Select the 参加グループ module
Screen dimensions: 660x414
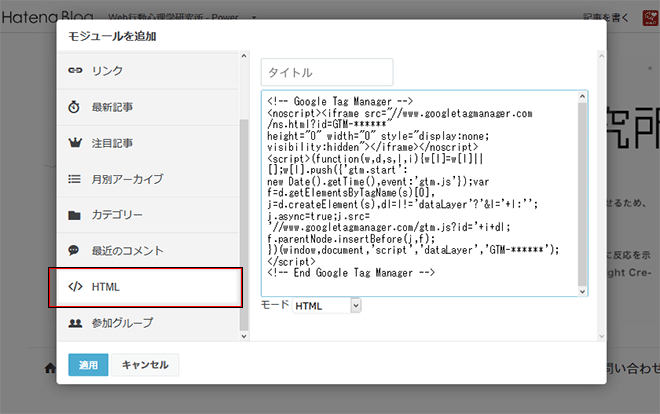(x=148, y=323)
